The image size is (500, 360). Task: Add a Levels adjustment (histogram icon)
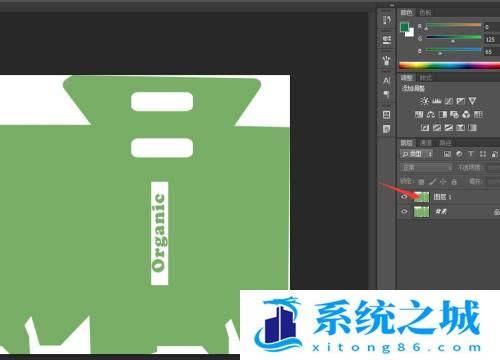(437, 101)
